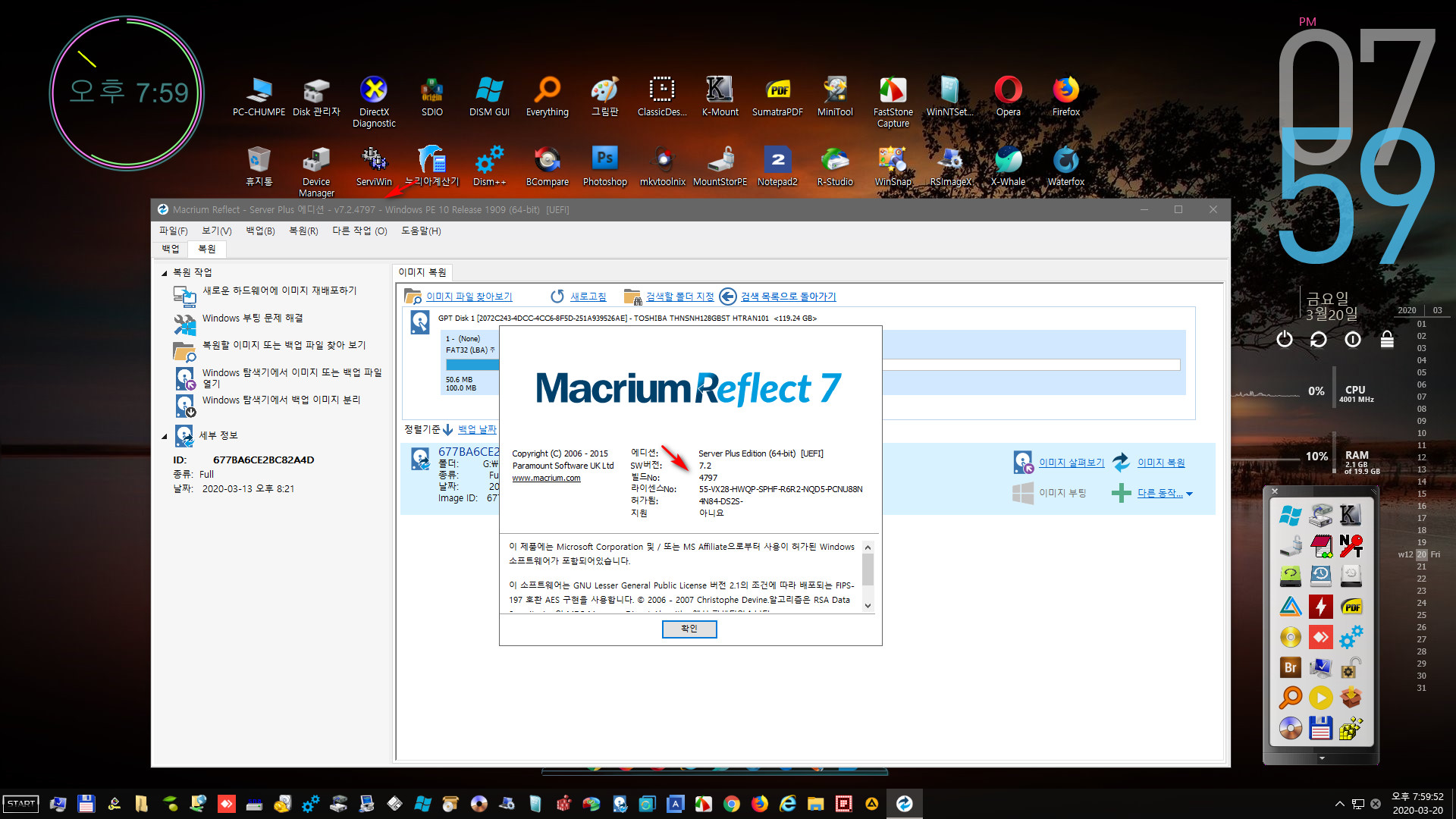
Task: Launch Disk 관리자 desktop shortcut
Action: click(x=316, y=97)
